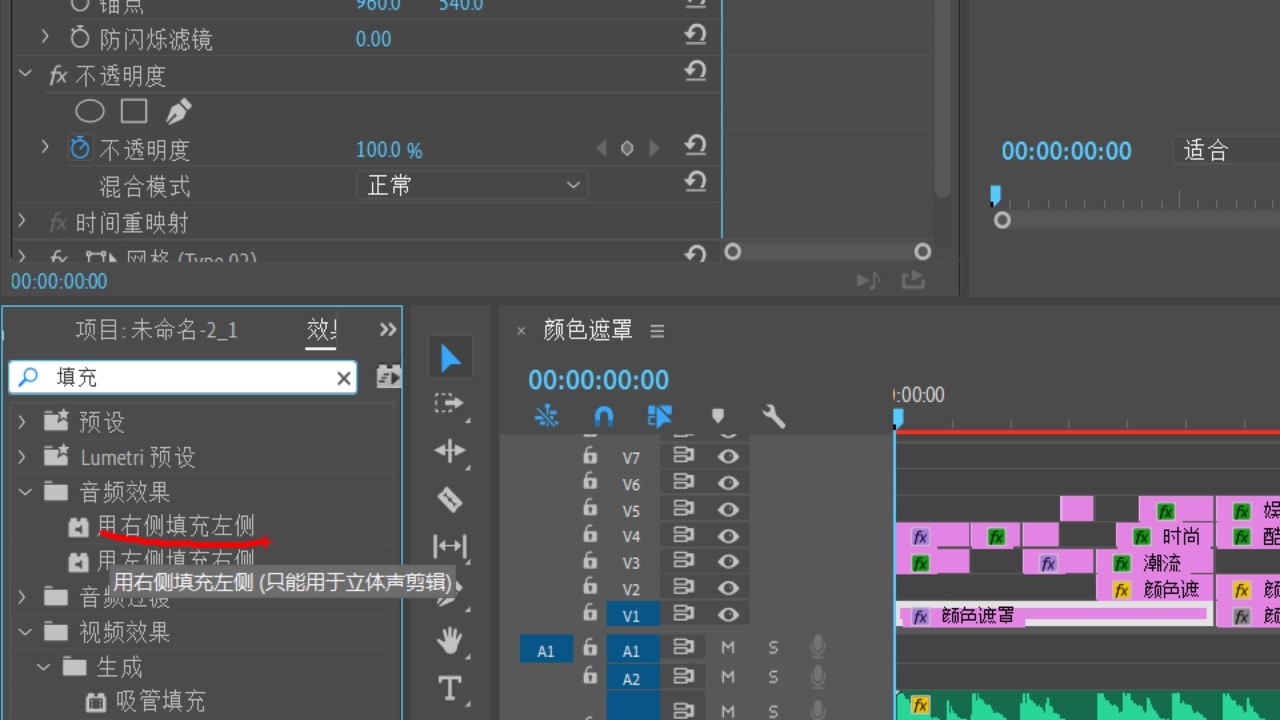Screen dimensions: 1280x720
Task: Click play-audio-only icon under Effect Controls
Action: click(868, 281)
